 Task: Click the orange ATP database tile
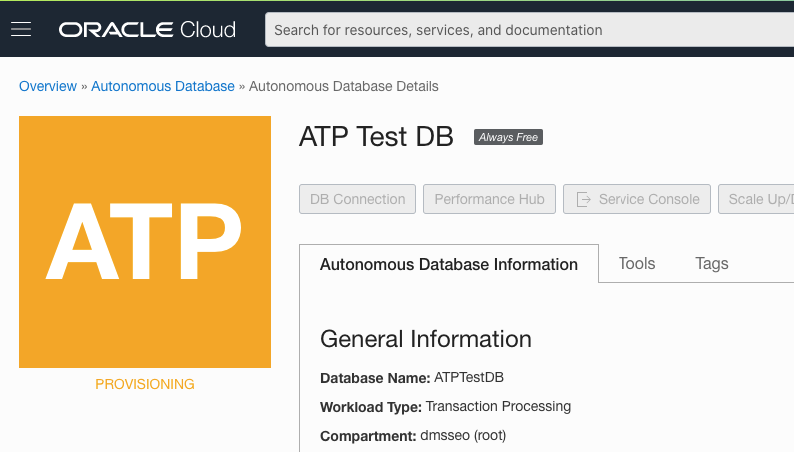coord(145,242)
